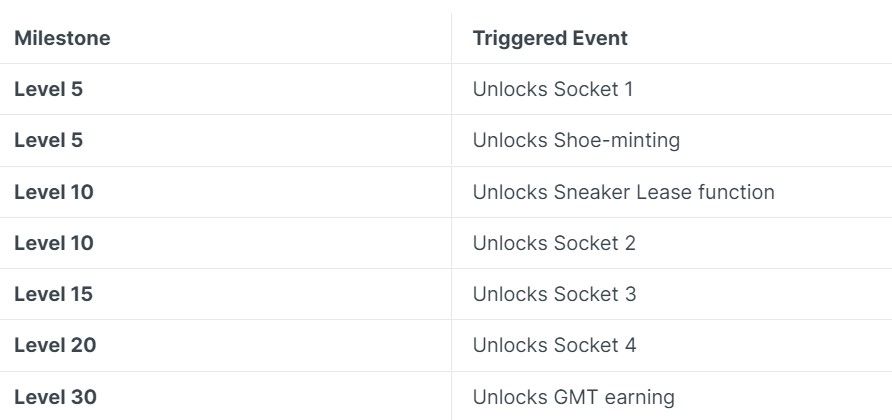Image resolution: width=892 pixels, height=420 pixels.
Task: Click the Unlocks Socket 1 text
Action: pos(552,89)
